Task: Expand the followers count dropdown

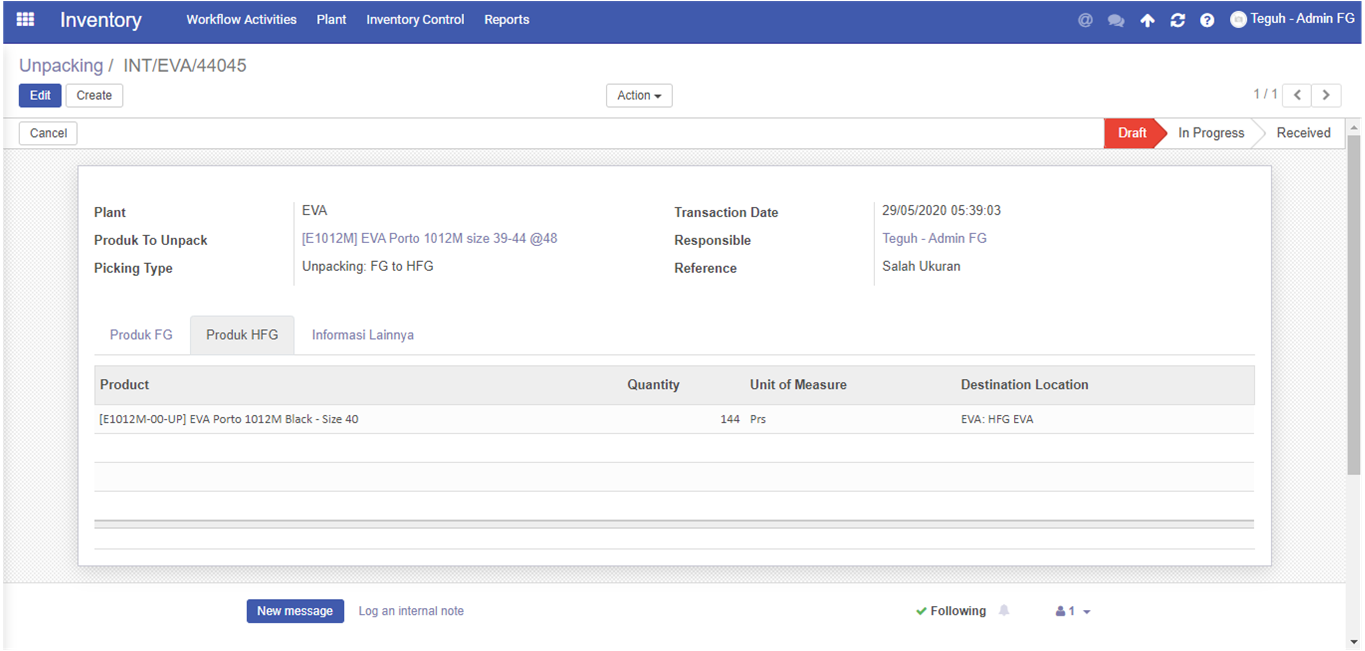Action: [x=1073, y=611]
